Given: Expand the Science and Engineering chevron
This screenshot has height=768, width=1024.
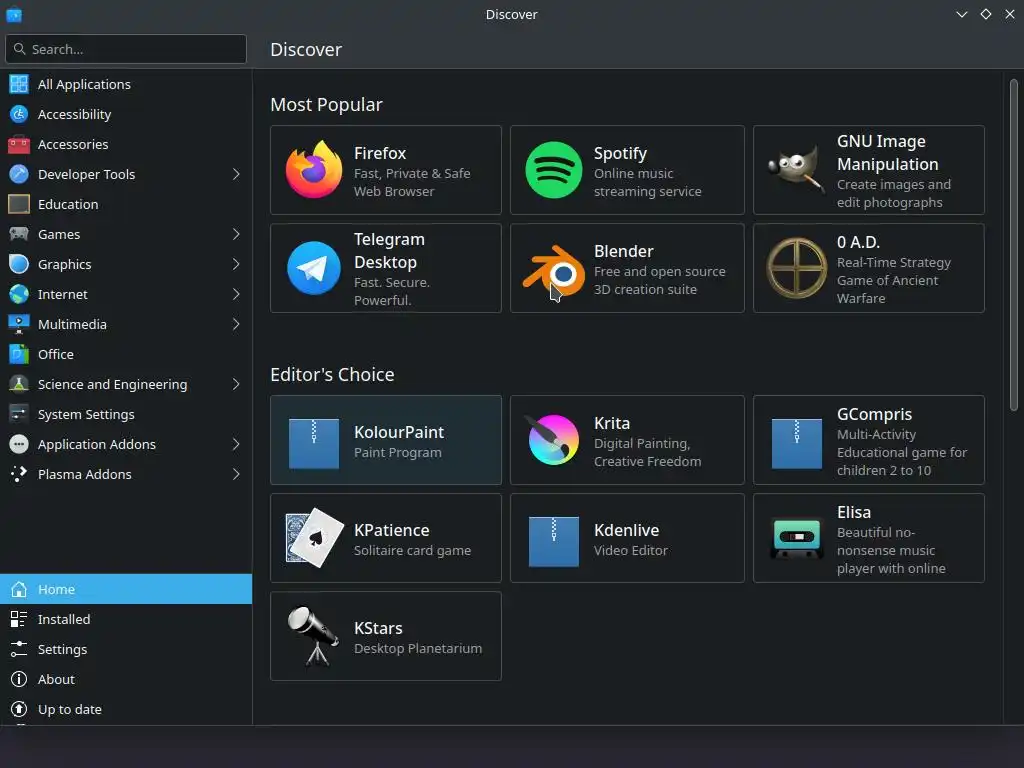Looking at the screenshot, I should [236, 385].
